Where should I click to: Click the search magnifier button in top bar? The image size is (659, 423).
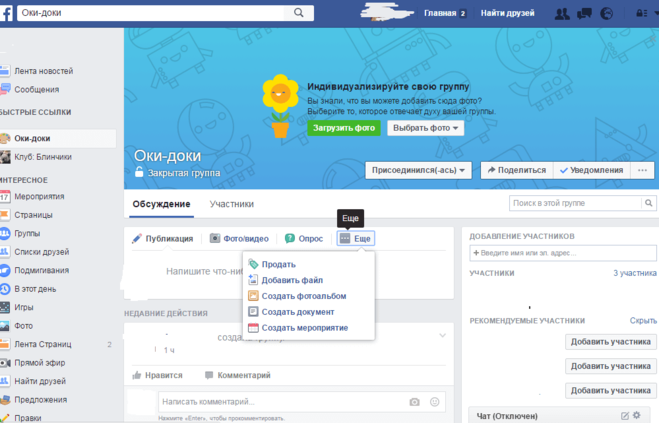pos(298,13)
